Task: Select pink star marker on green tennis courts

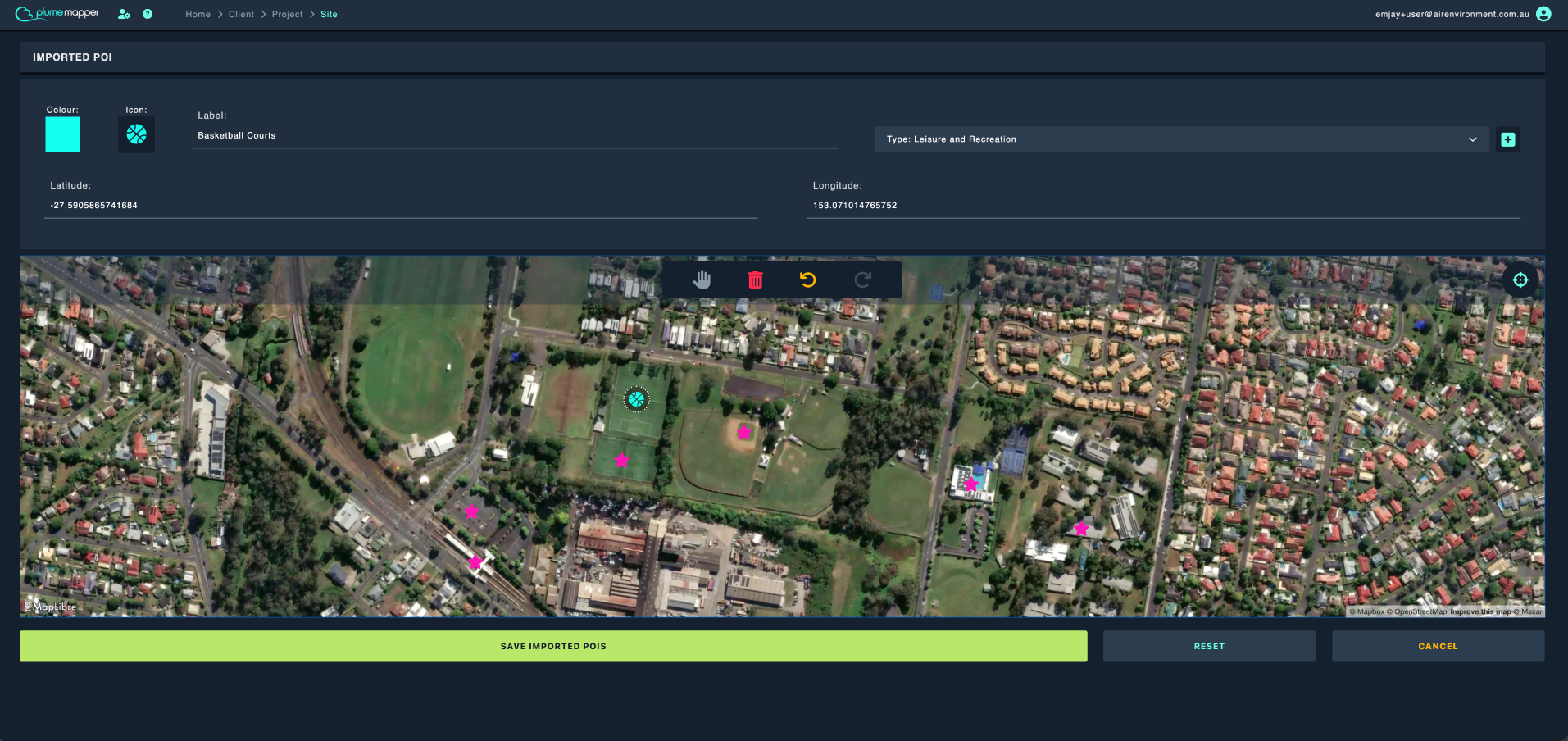Action: (622, 461)
